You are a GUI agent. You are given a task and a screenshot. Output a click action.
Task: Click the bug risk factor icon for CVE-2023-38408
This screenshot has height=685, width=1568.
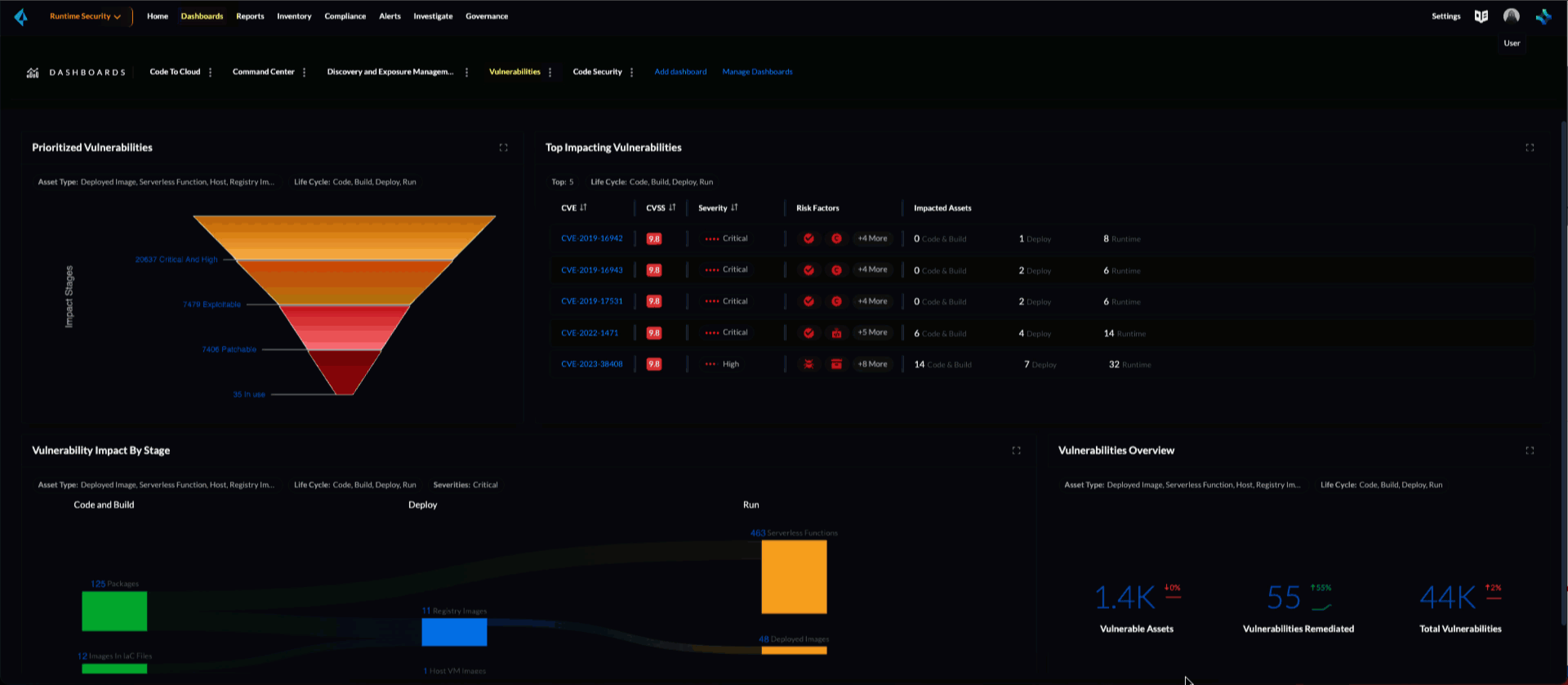coord(808,364)
